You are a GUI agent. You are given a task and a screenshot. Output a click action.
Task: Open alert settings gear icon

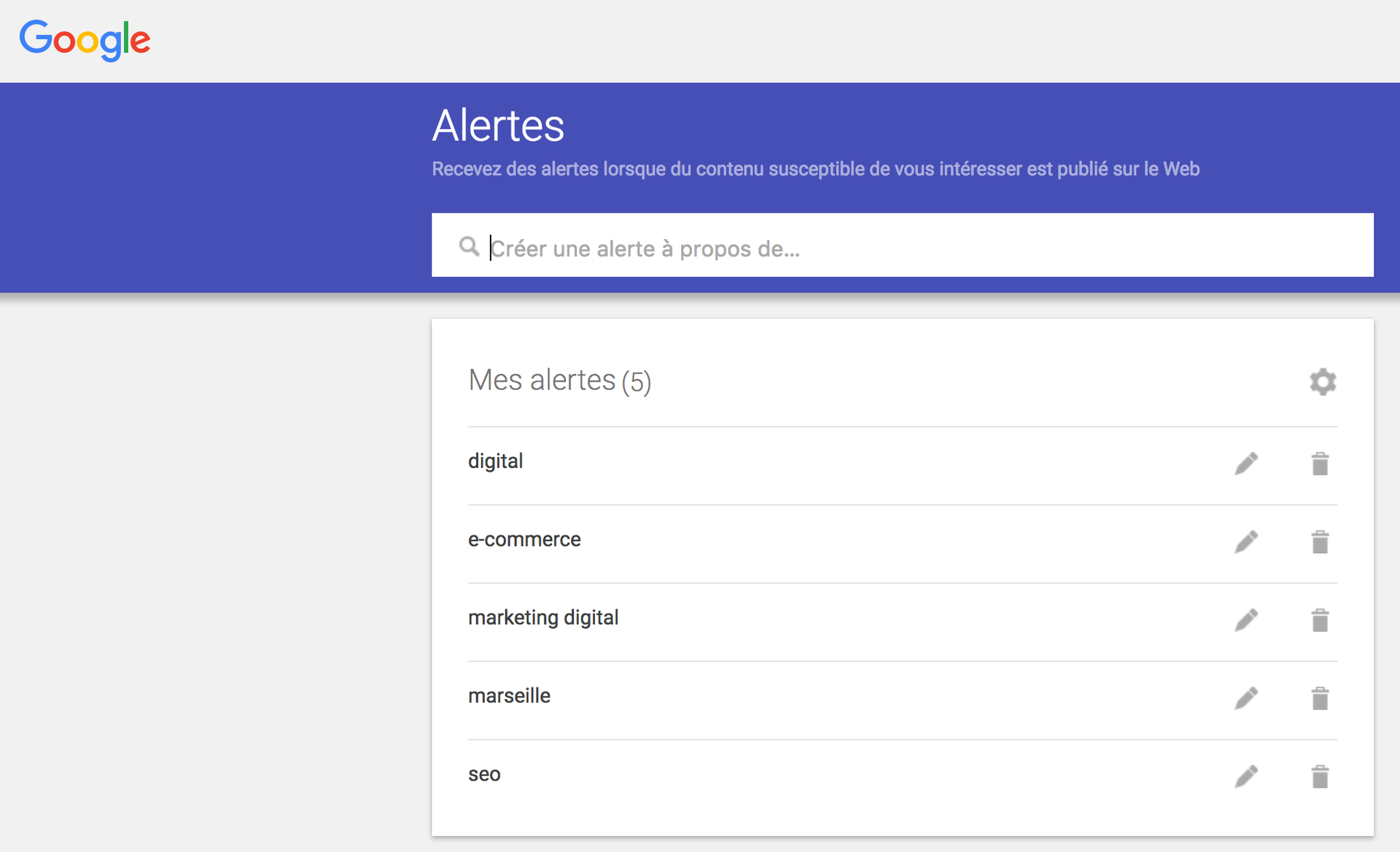coord(1322,382)
